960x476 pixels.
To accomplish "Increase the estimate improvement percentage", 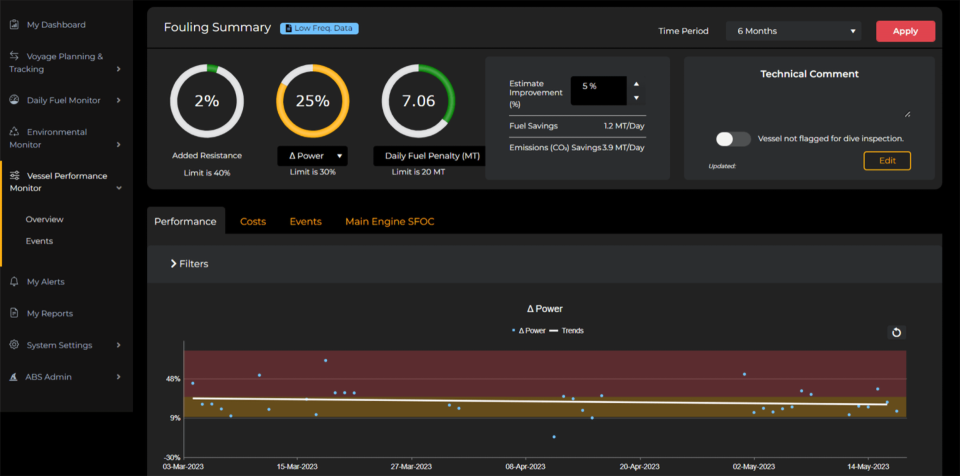I will (636, 84).
